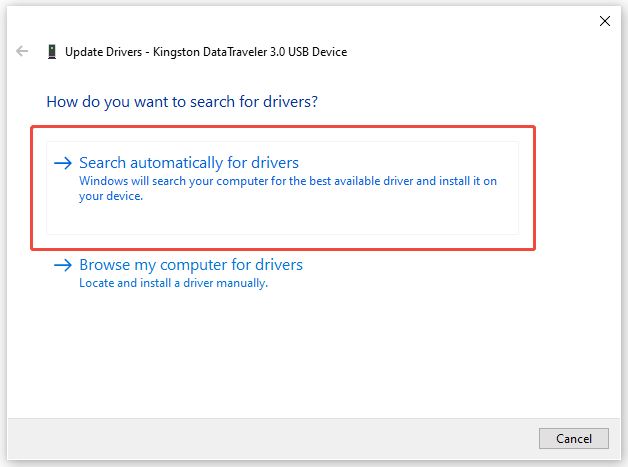The image size is (628, 467).
Task: Click the arrow icon beside Search automatically
Action: 63,163
